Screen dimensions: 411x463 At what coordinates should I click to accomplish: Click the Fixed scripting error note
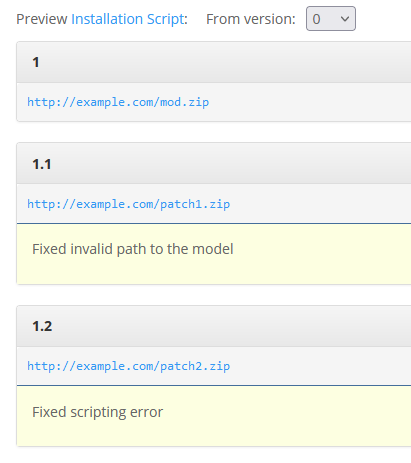[x=97, y=412]
